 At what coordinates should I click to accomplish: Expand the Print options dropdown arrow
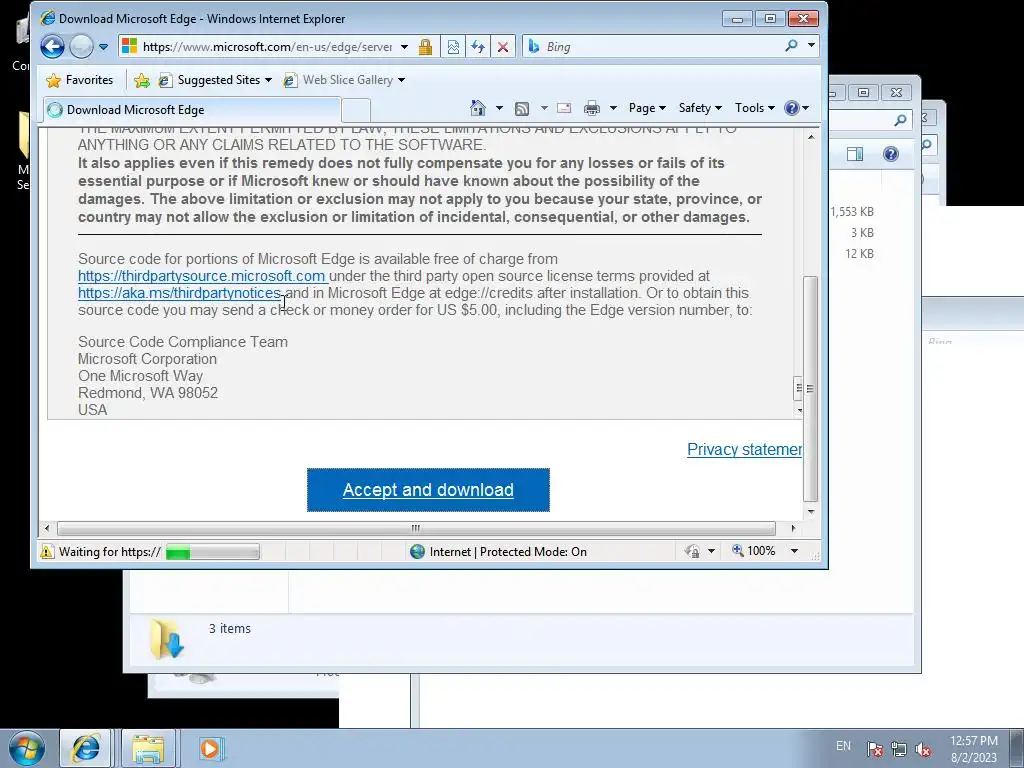[x=613, y=108]
